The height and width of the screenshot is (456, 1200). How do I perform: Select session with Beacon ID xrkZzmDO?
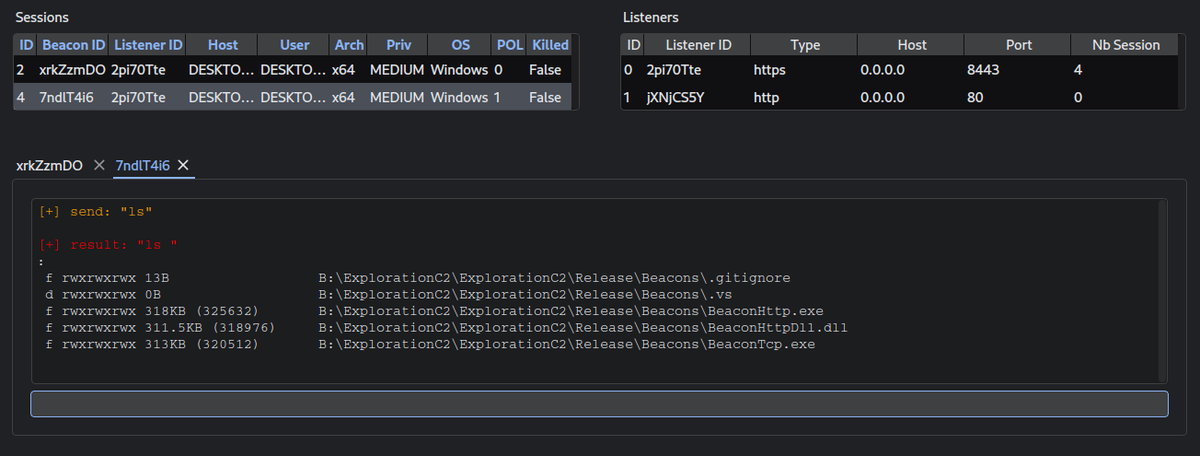coord(294,70)
